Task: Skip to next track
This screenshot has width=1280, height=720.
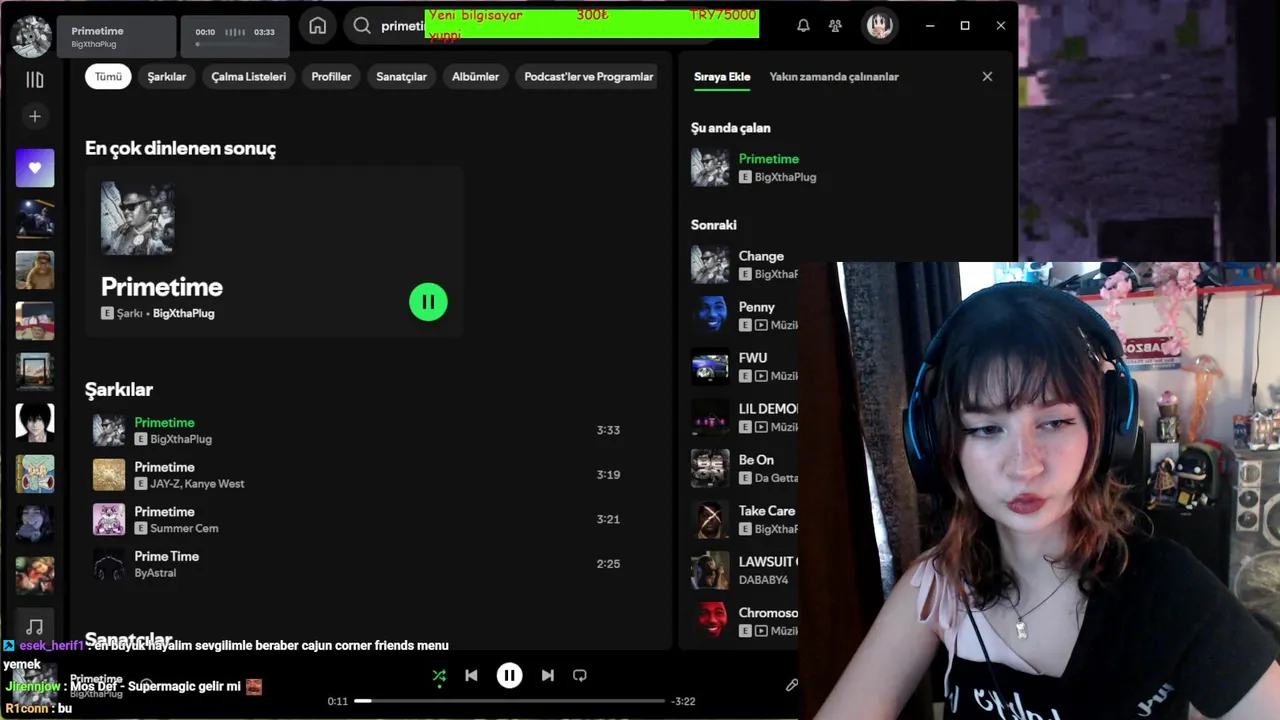Action: click(x=547, y=676)
